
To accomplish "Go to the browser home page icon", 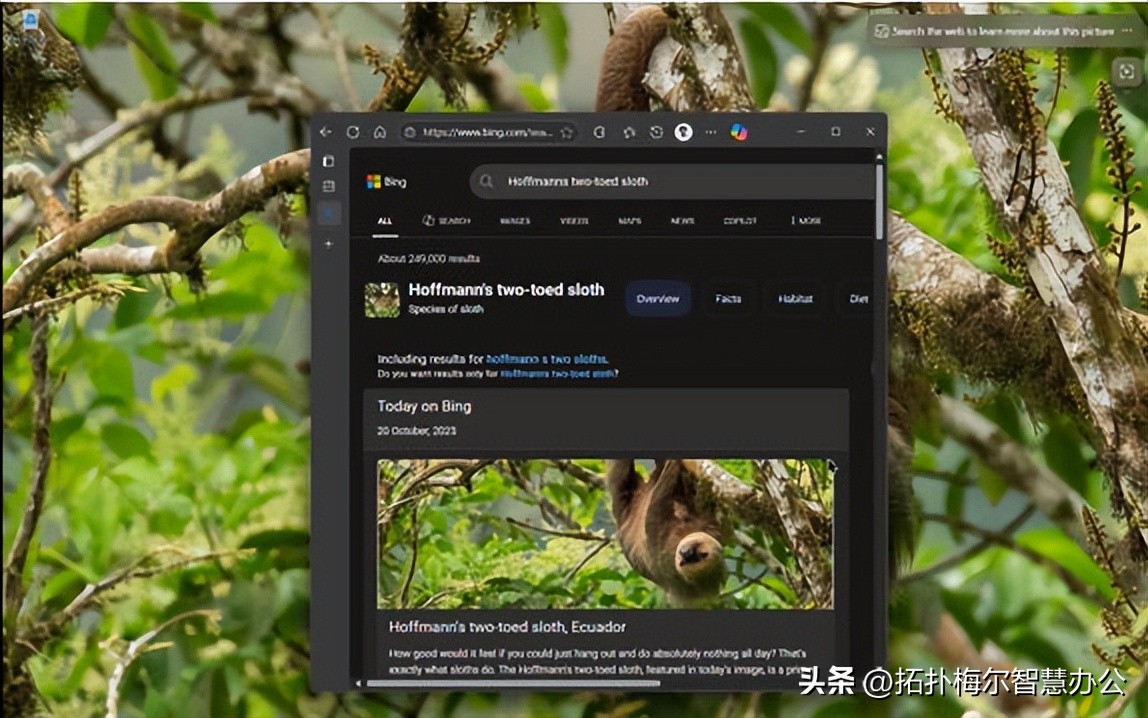I will coord(380,132).
